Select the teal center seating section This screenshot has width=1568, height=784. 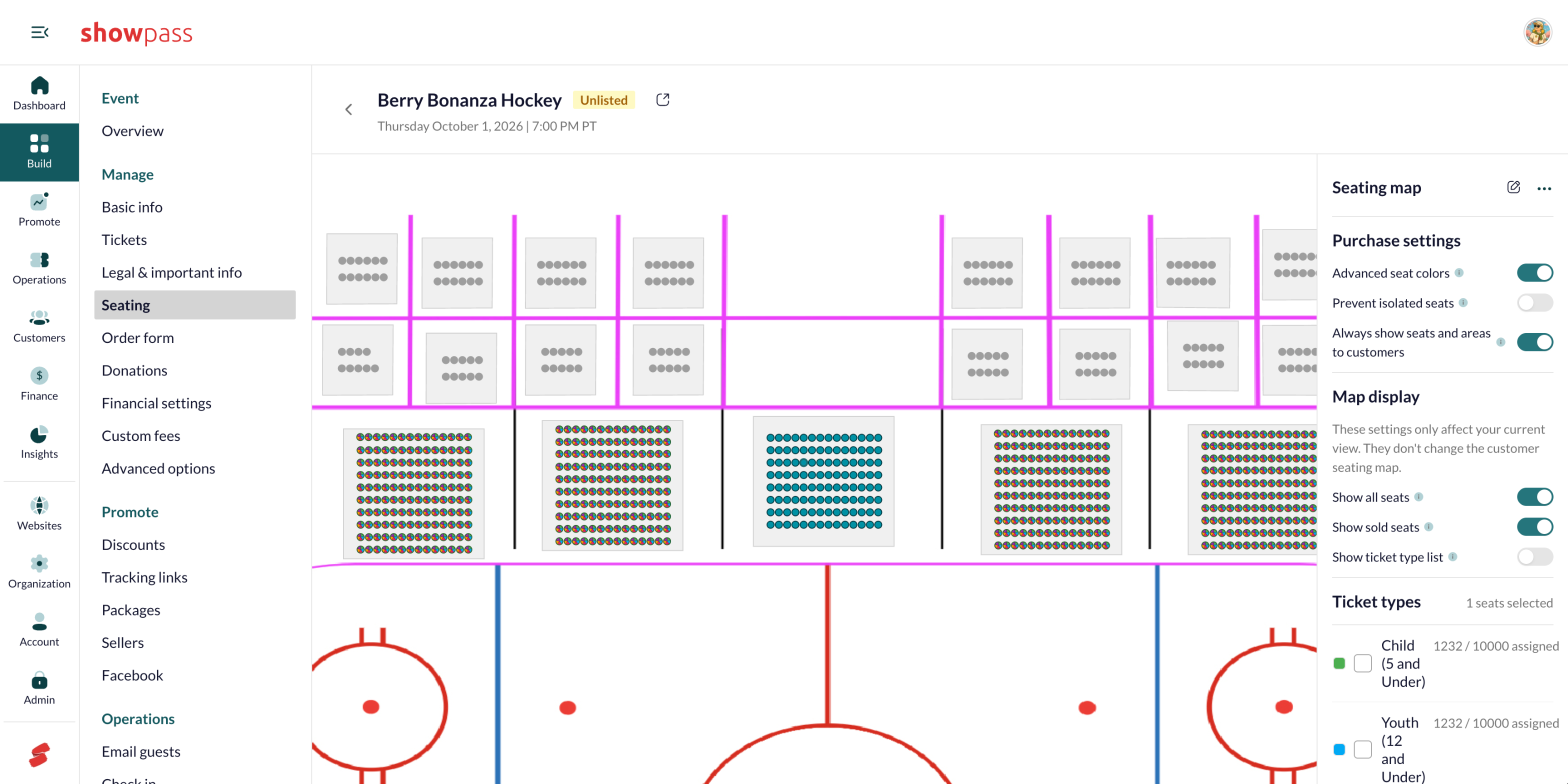point(823,481)
